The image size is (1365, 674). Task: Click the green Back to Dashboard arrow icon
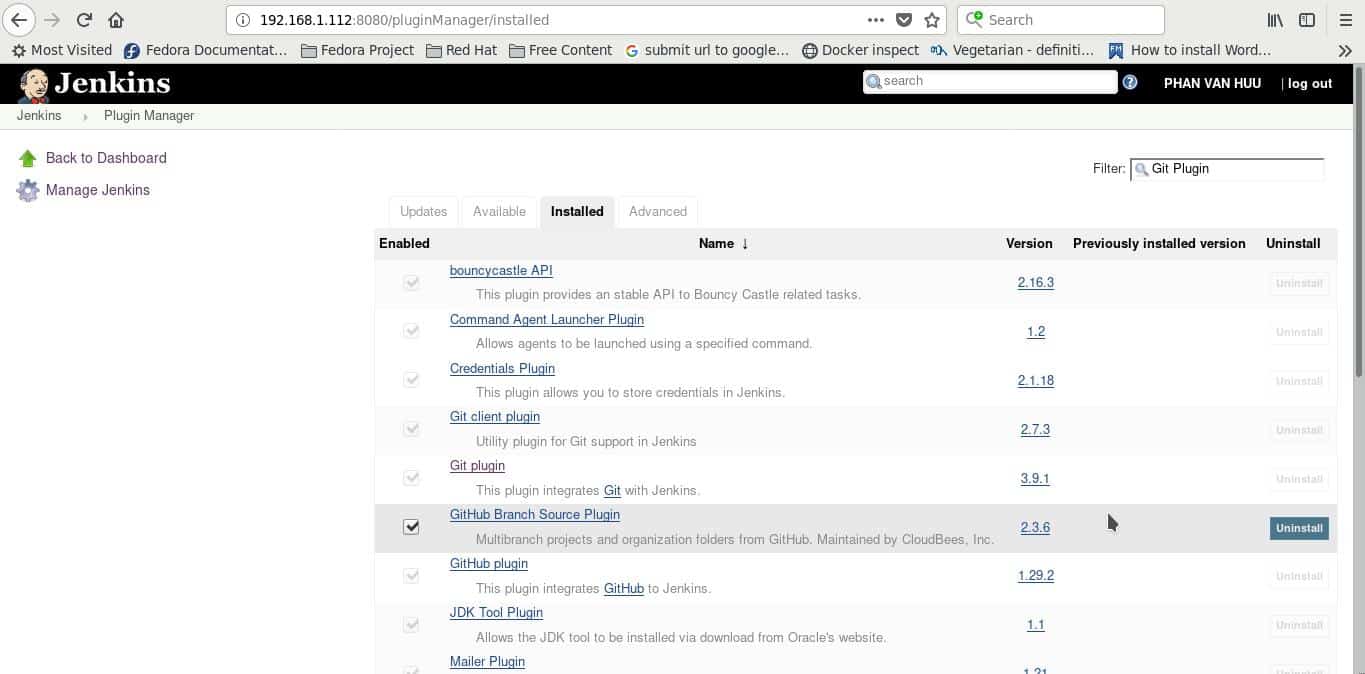(28, 158)
